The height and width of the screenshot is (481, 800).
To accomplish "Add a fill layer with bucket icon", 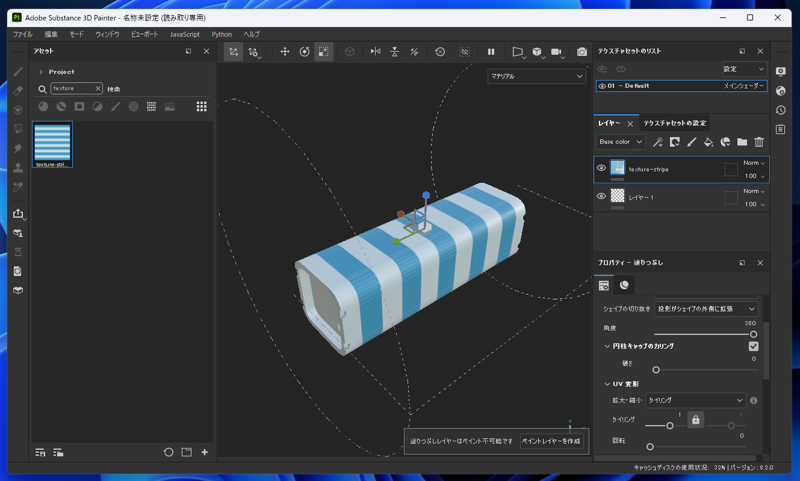I will (x=708, y=142).
